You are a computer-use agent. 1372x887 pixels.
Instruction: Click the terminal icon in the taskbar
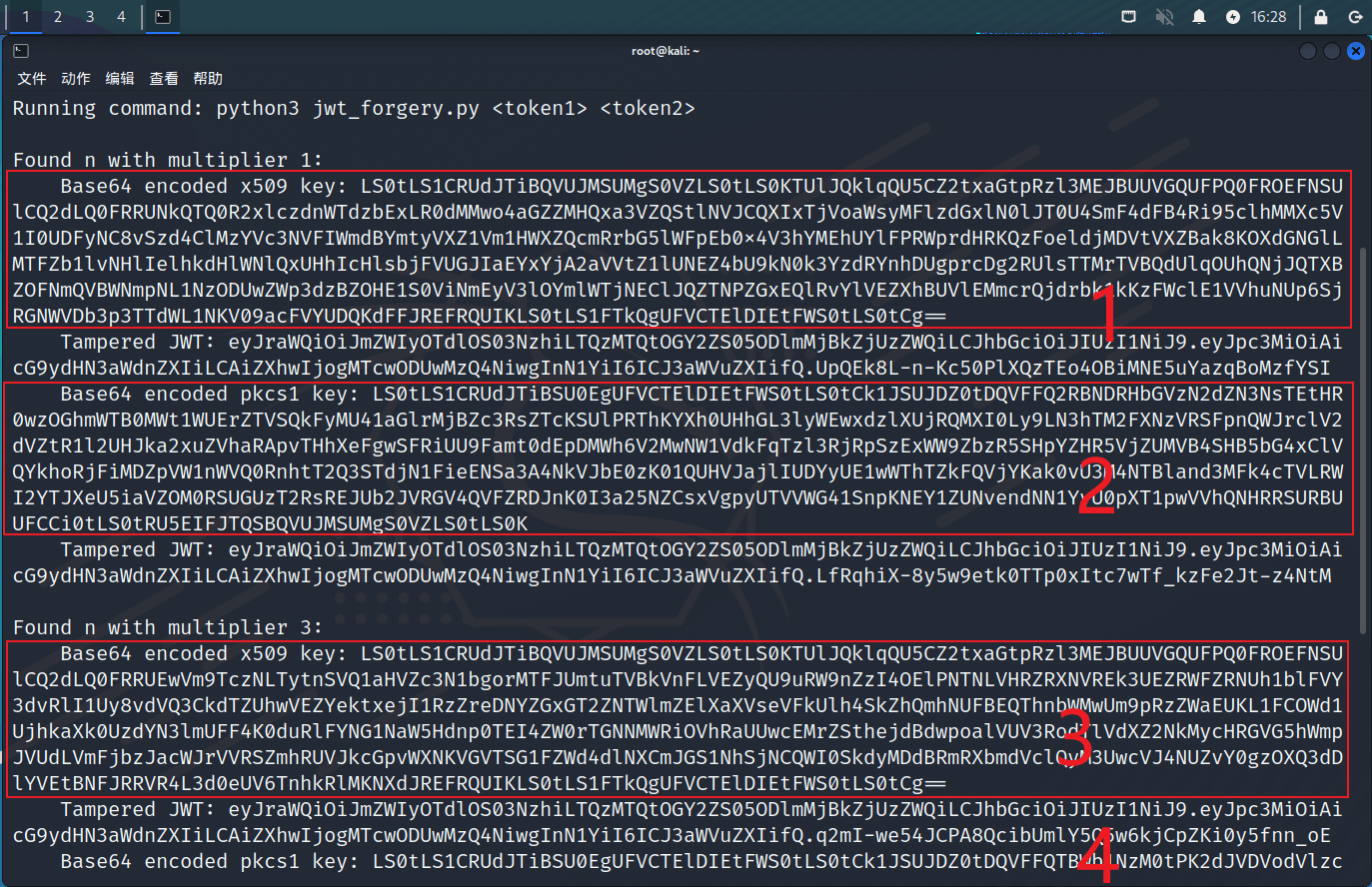163,17
